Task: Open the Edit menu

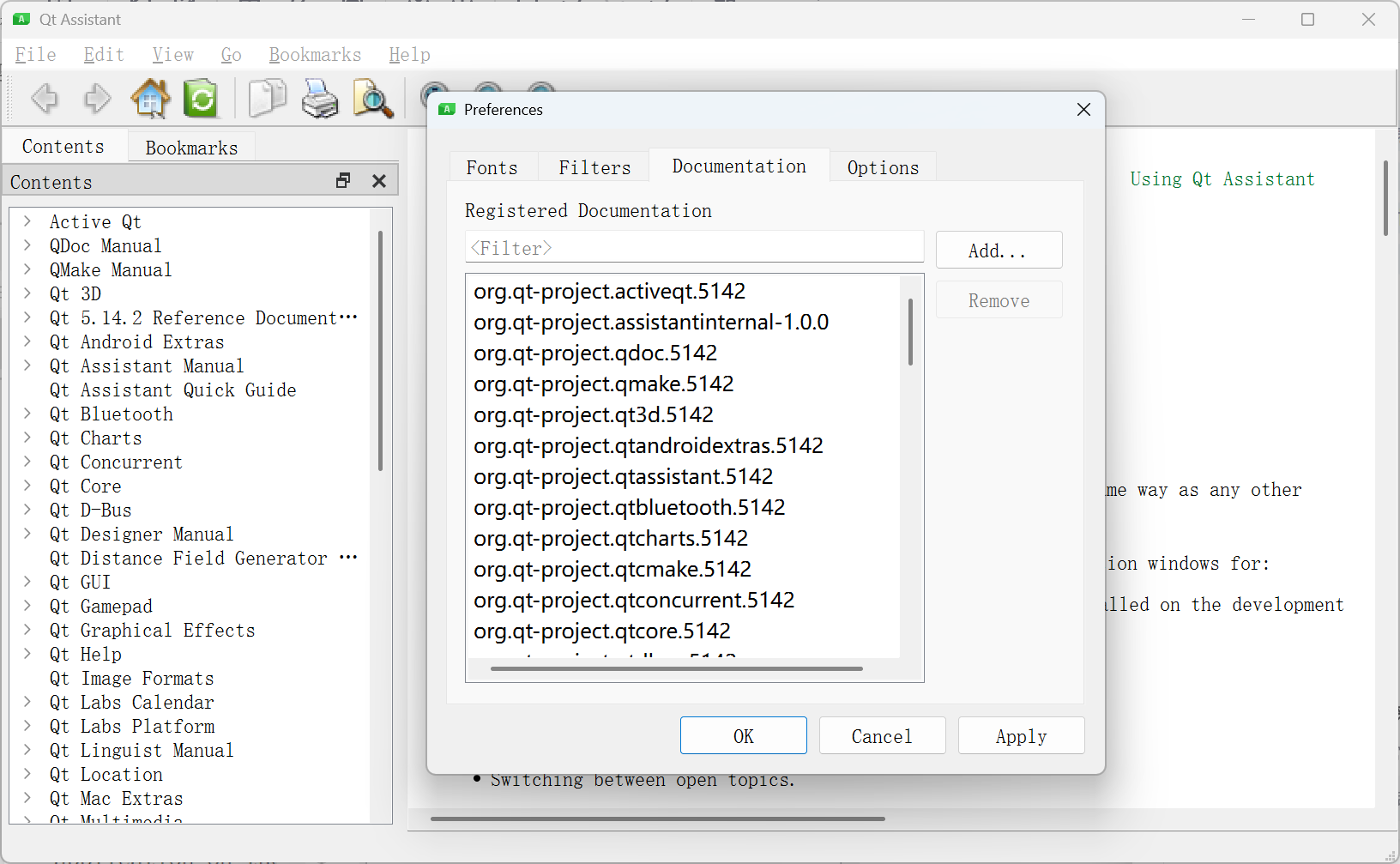Action: (x=104, y=55)
